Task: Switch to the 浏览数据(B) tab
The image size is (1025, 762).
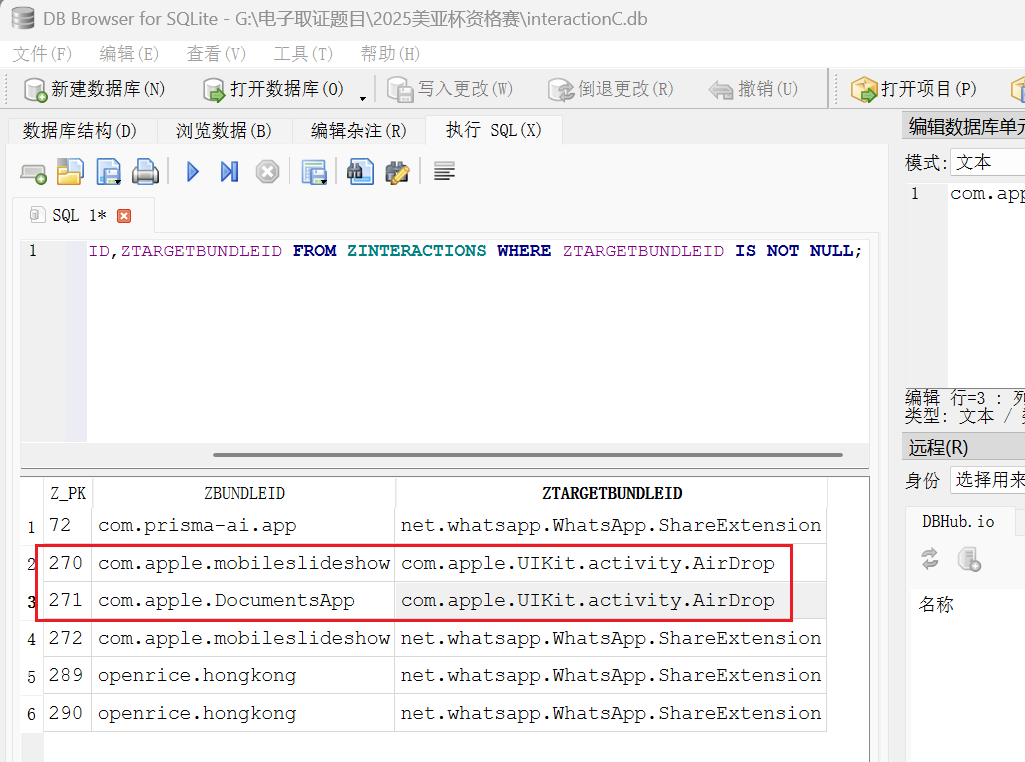Action: click(223, 131)
